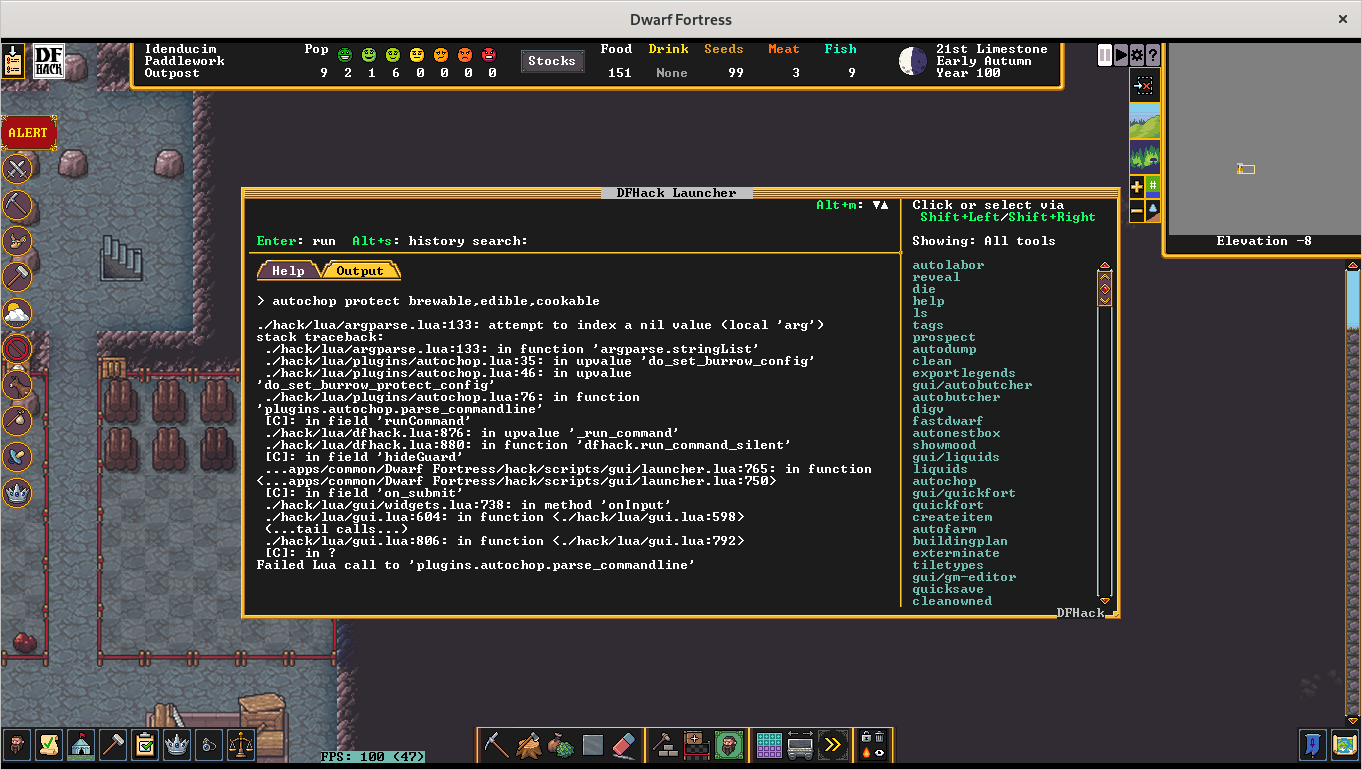1362x770 pixels.
Task: Select prospect in tools list
Action: [944, 337]
